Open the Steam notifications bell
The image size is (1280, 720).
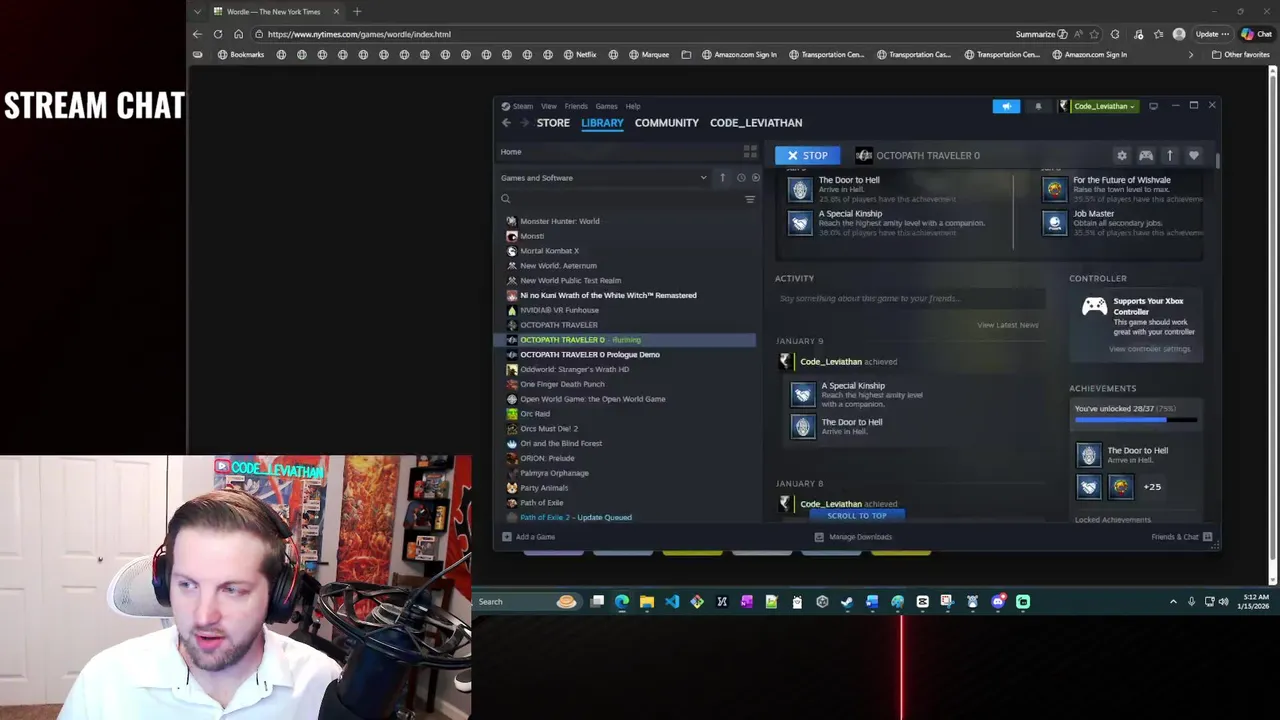[1038, 106]
